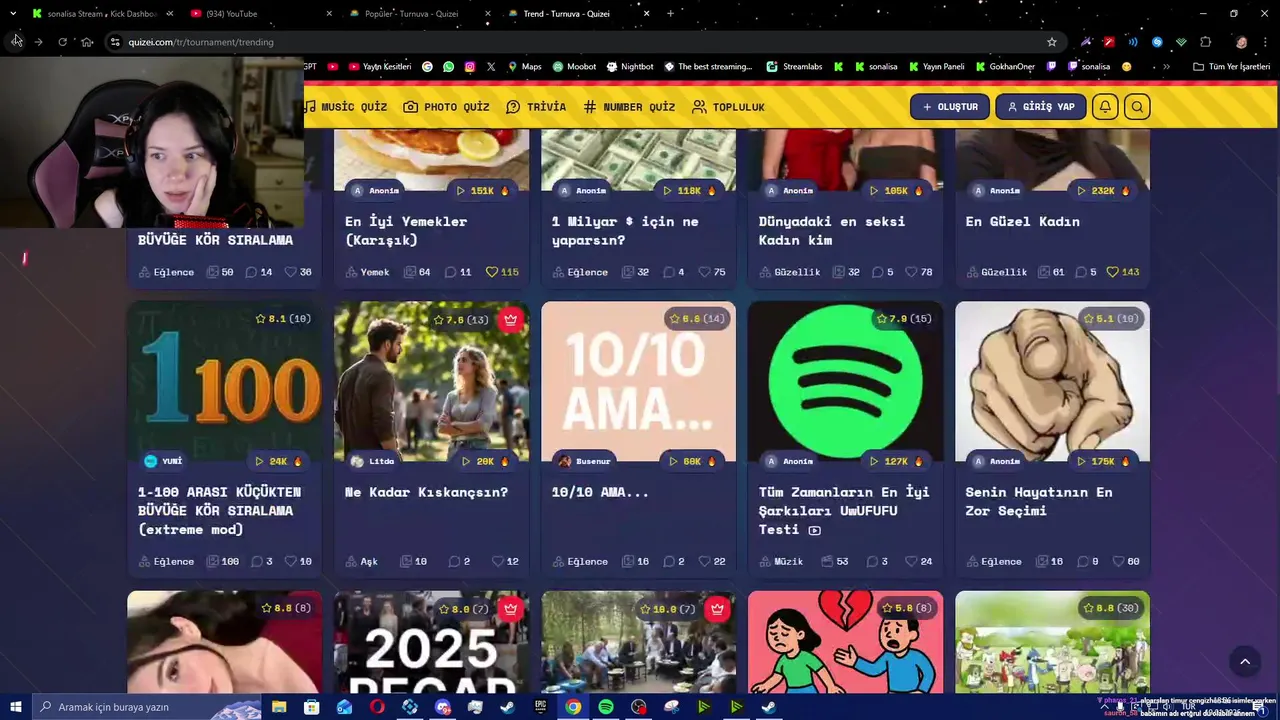Open author Litda's profile
This screenshot has height=720, width=1280.
372,461
